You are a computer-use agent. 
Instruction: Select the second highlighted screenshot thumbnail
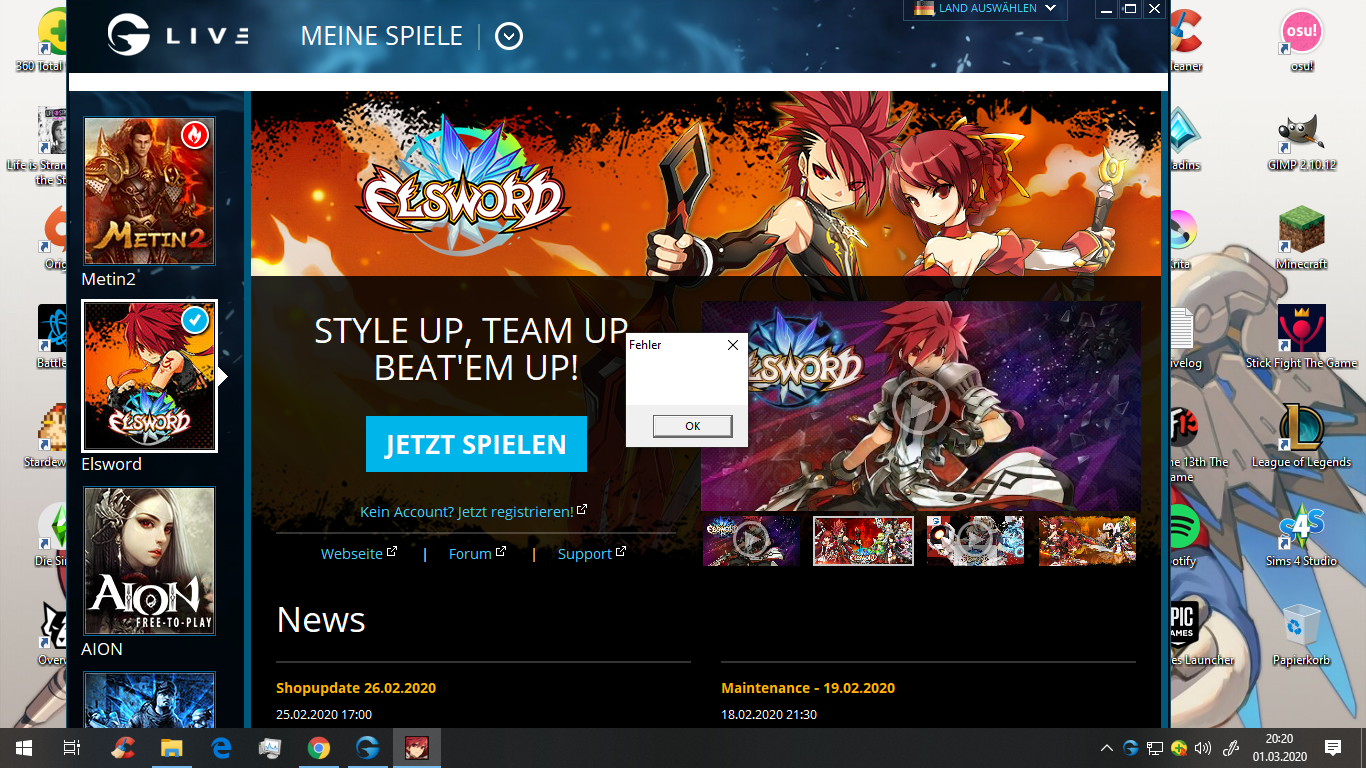863,541
